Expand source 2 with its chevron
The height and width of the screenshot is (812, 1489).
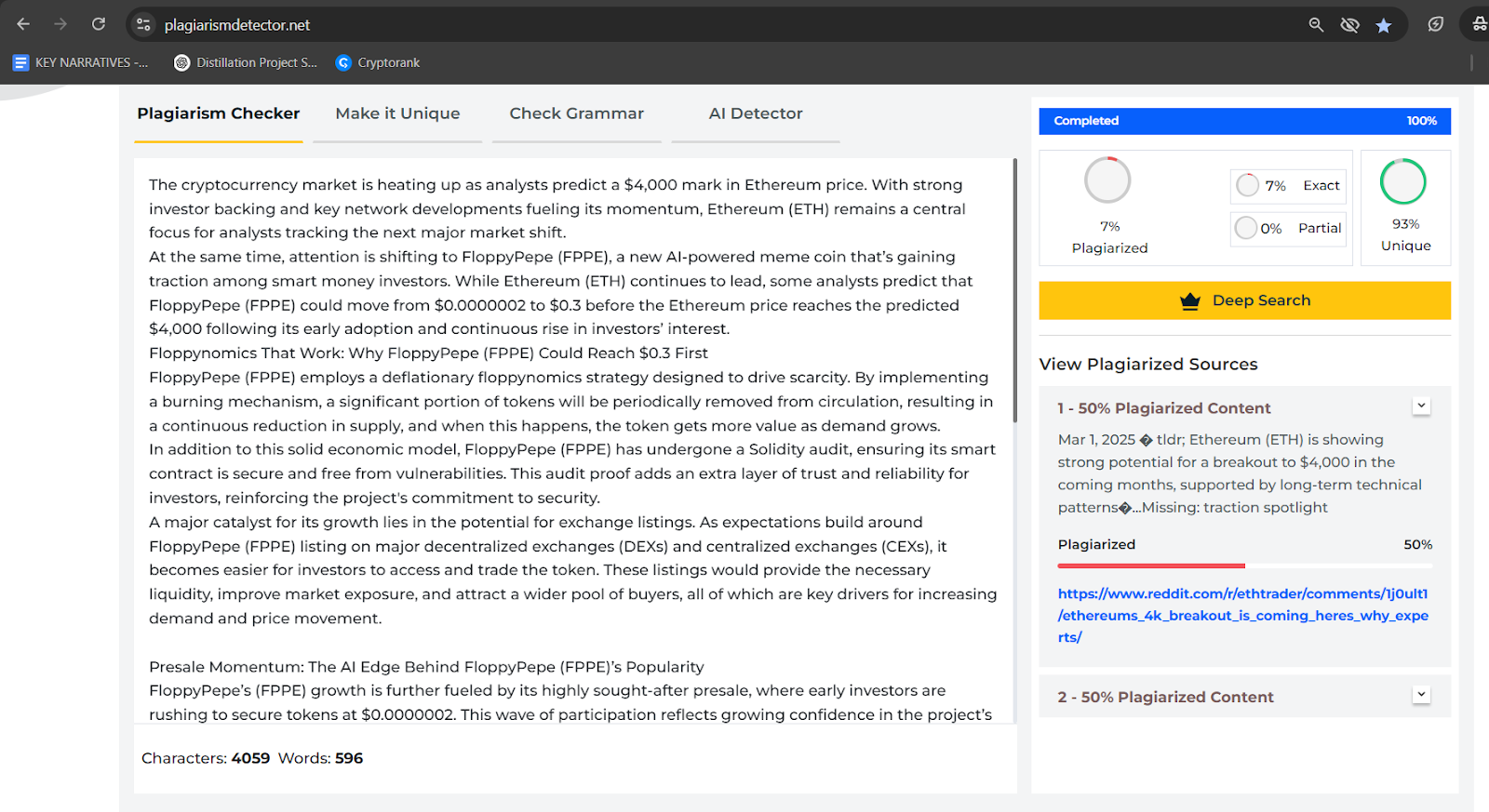(1421, 694)
